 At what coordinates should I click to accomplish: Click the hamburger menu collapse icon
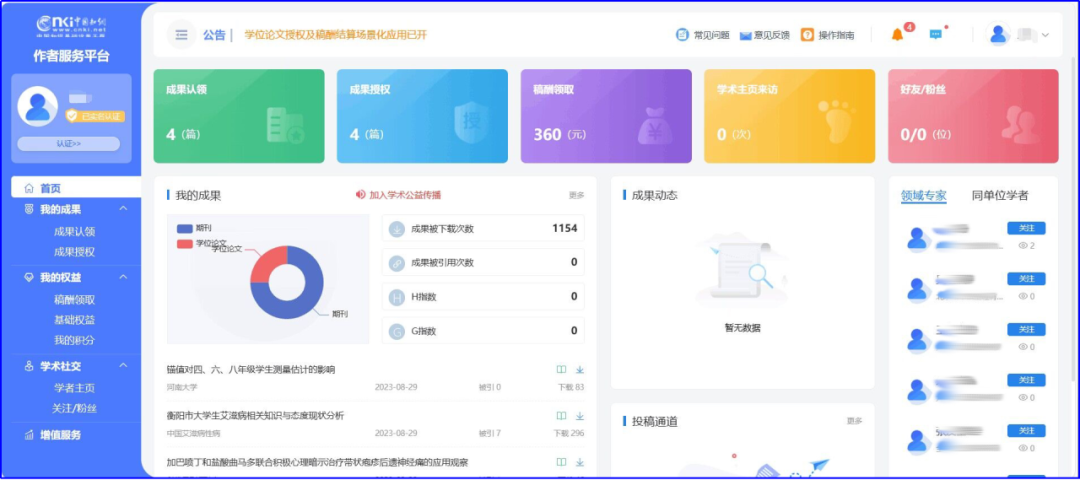(181, 35)
